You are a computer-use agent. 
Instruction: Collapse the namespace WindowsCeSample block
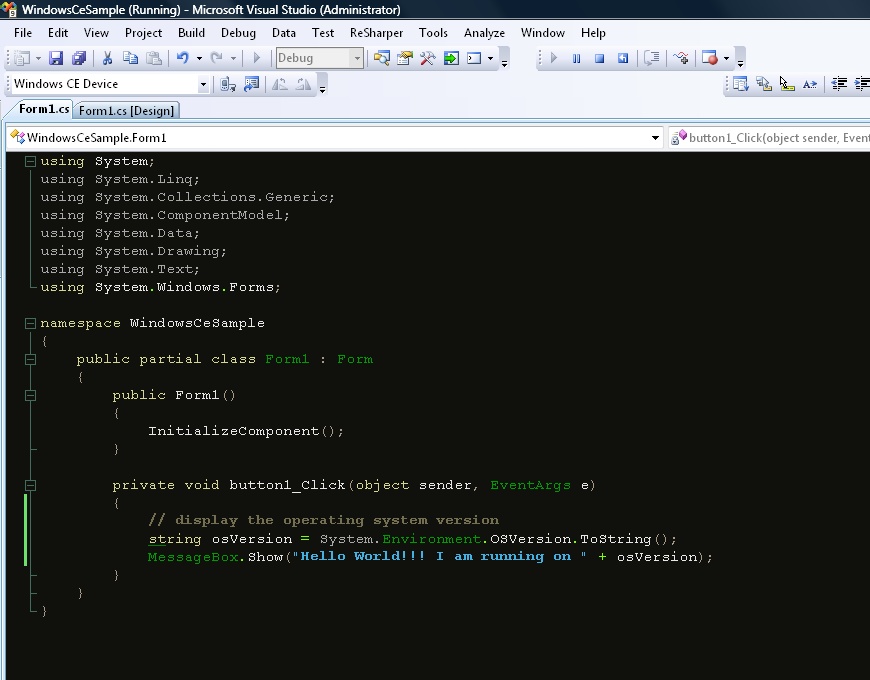[x=31, y=323]
